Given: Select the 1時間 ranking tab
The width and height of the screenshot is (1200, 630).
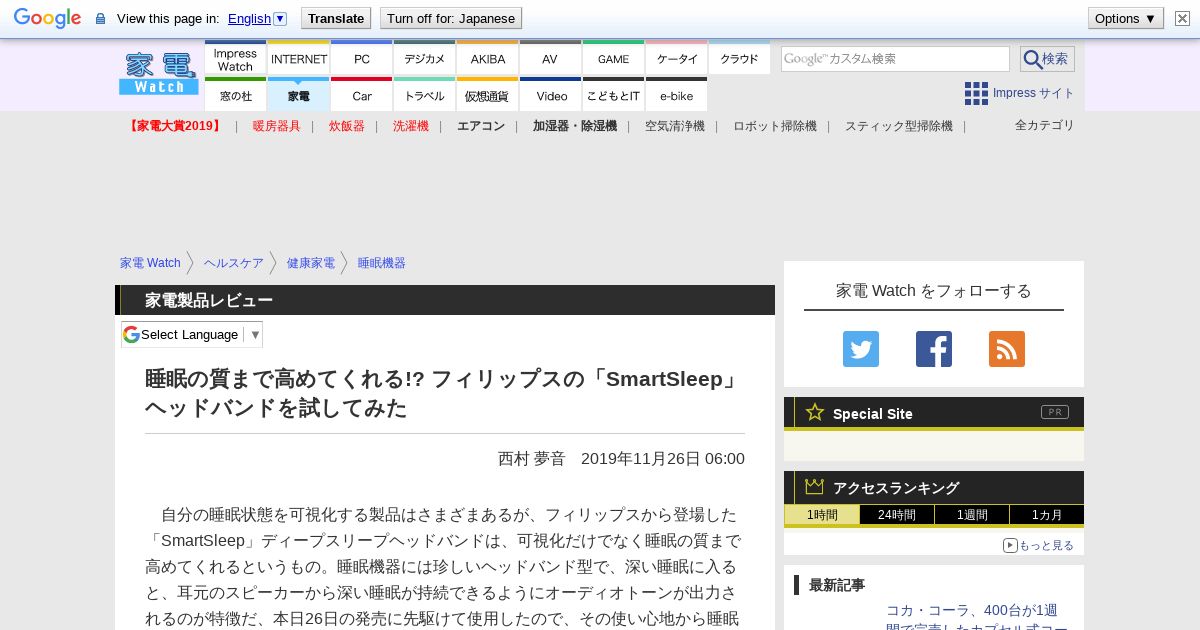Looking at the screenshot, I should point(821,515).
